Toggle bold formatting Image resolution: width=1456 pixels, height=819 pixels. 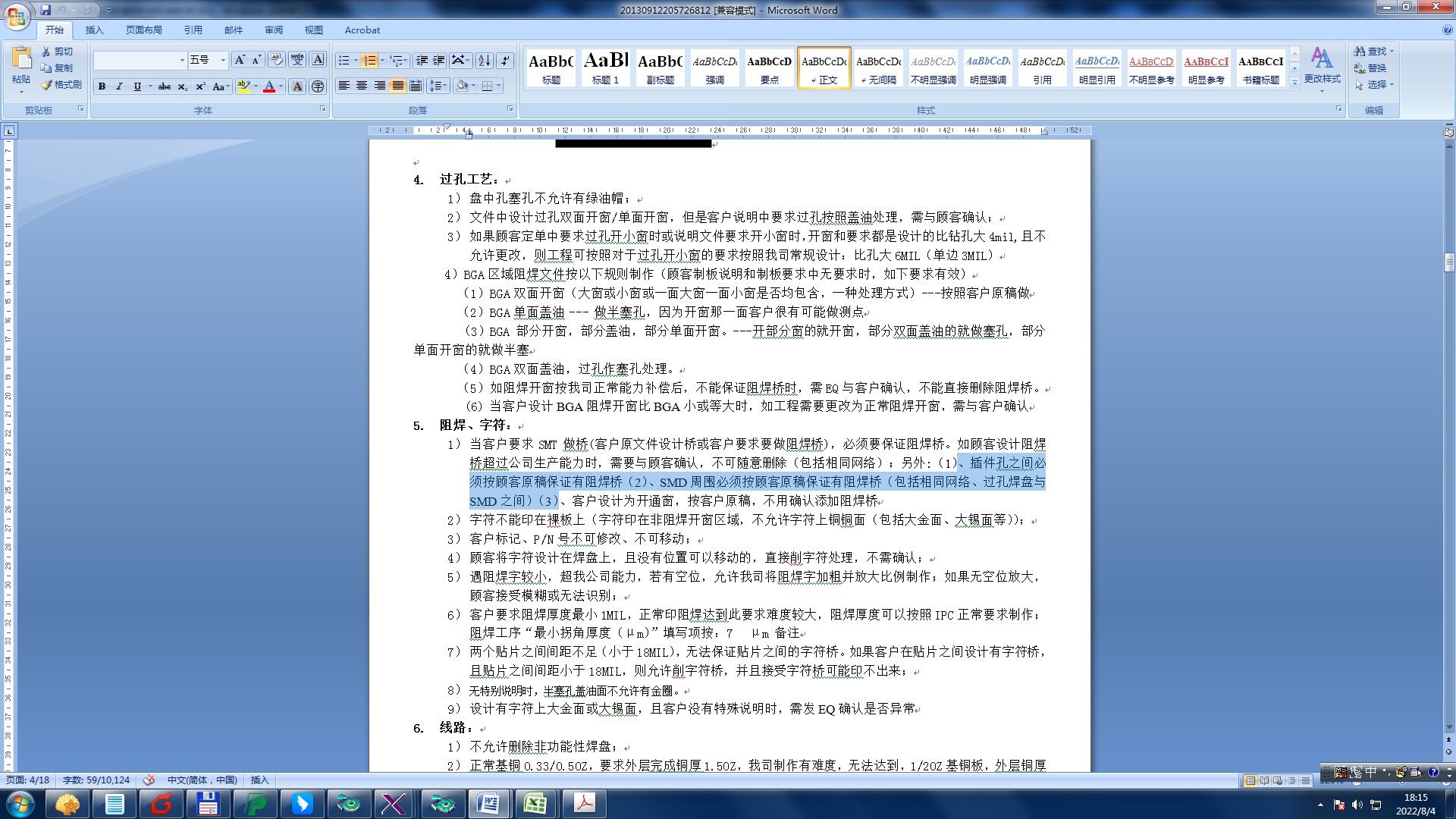[102, 86]
